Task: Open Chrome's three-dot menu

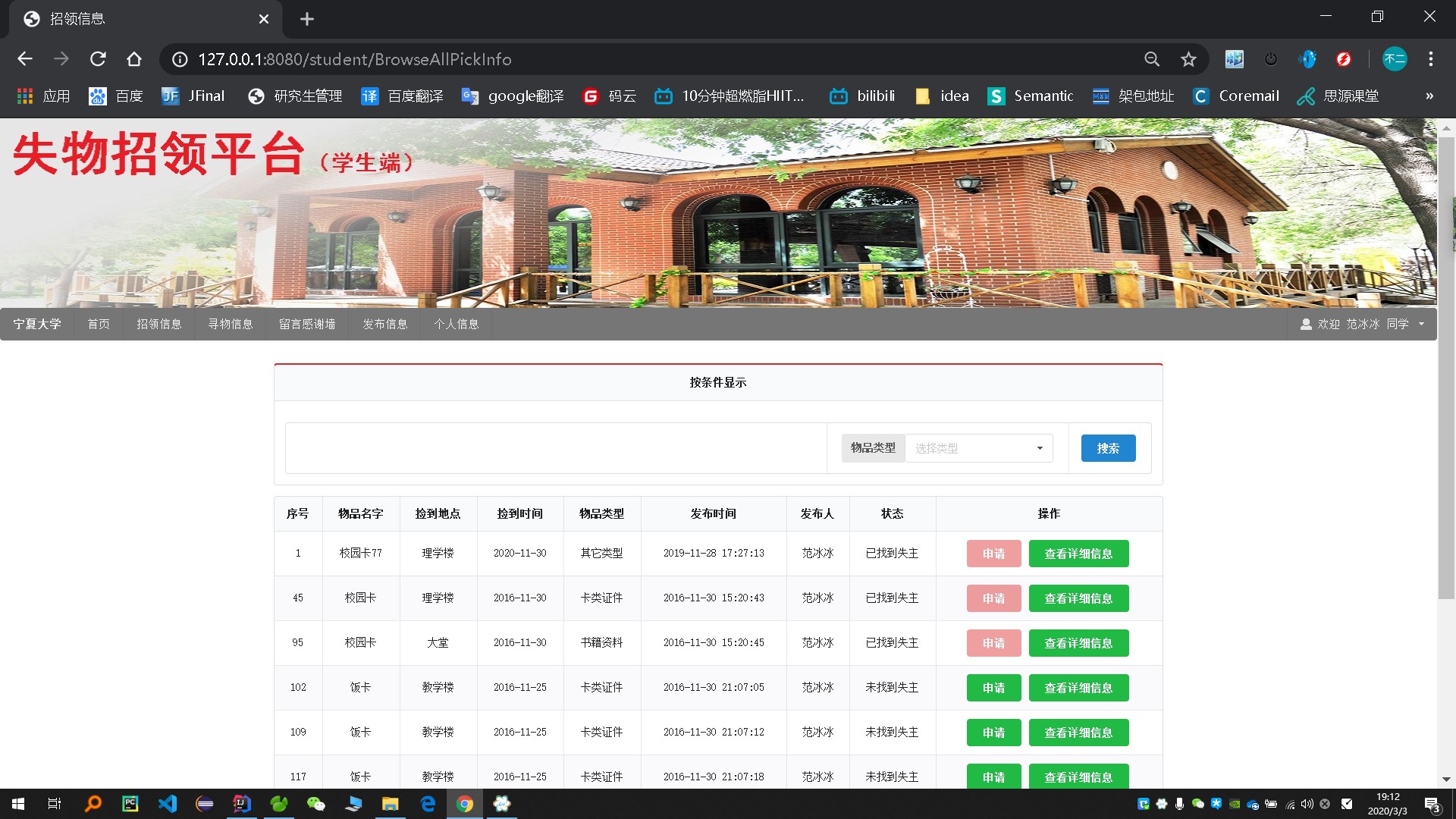Action: (x=1430, y=59)
